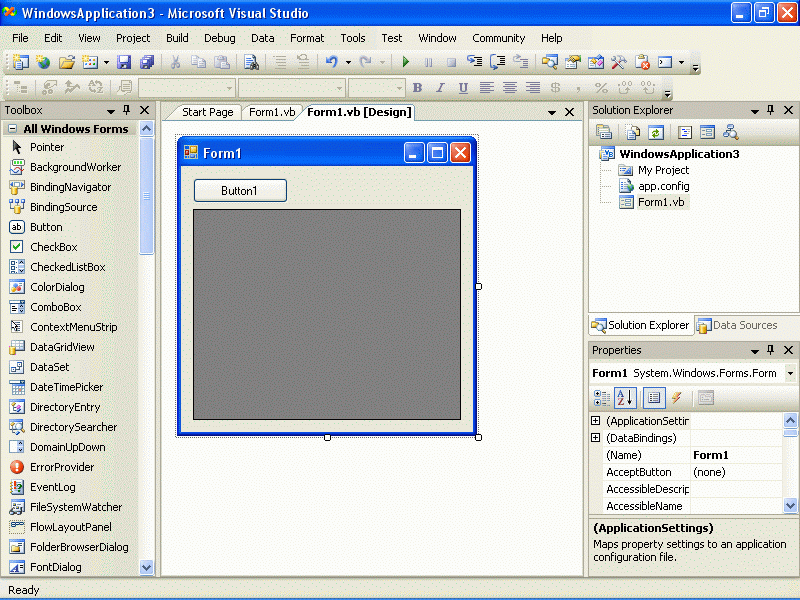
Task: Start debugging with the green play arrow
Action: click(406, 62)
